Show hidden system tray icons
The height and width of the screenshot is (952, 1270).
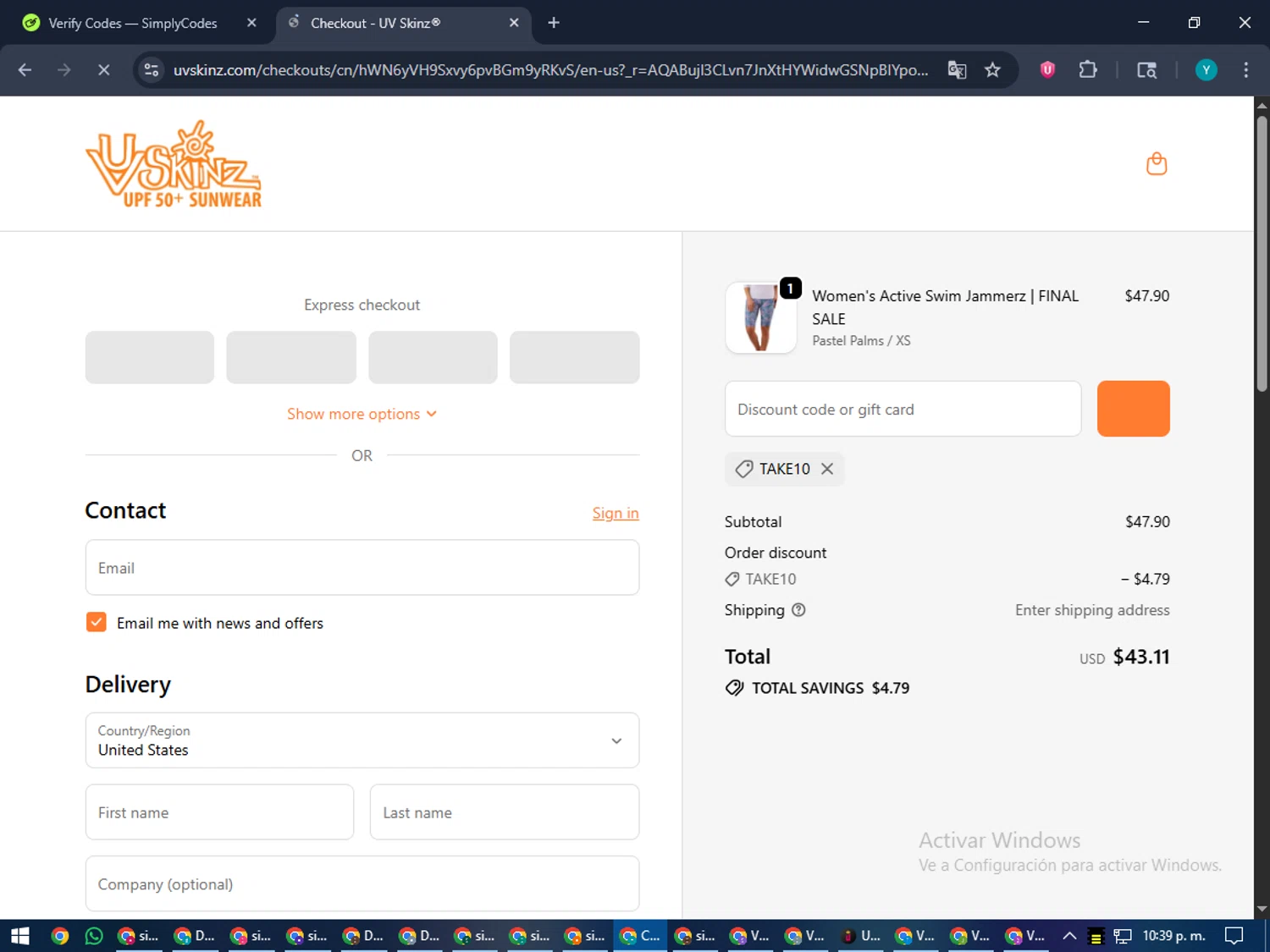coord(1069,936)
